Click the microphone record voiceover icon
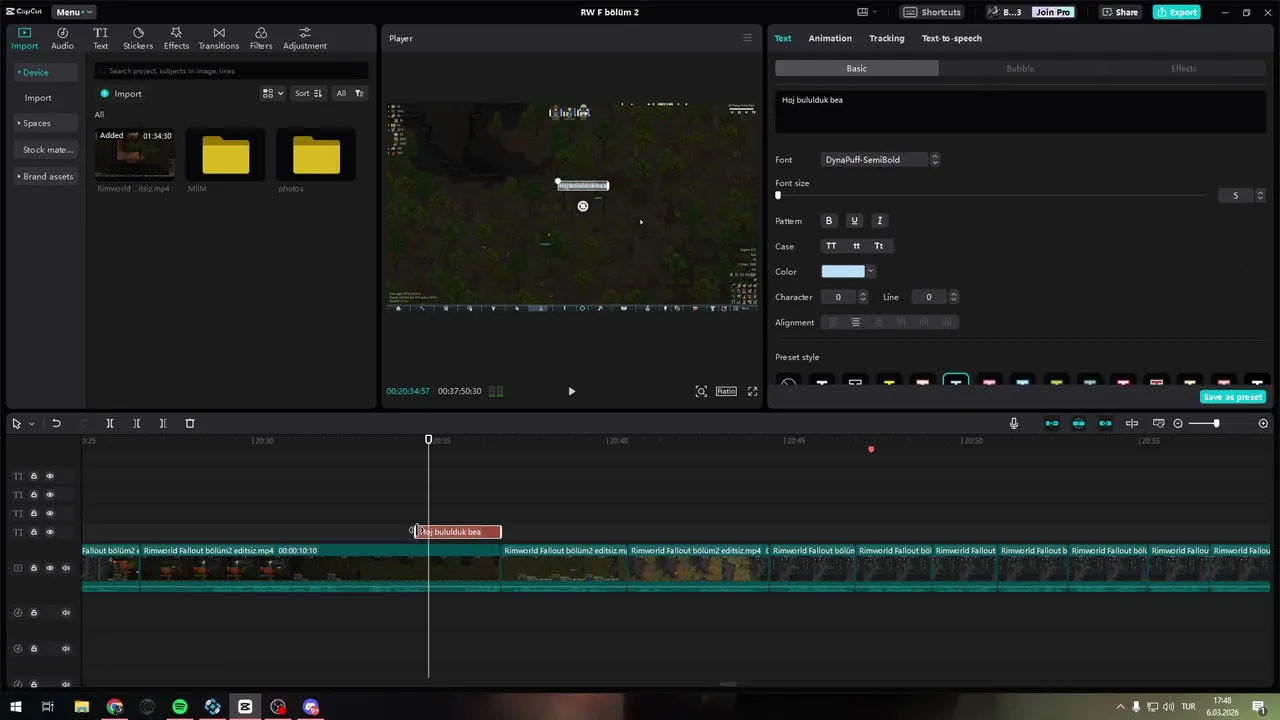This screenshot has height=720, width=1280. [x=1014, y=423]
